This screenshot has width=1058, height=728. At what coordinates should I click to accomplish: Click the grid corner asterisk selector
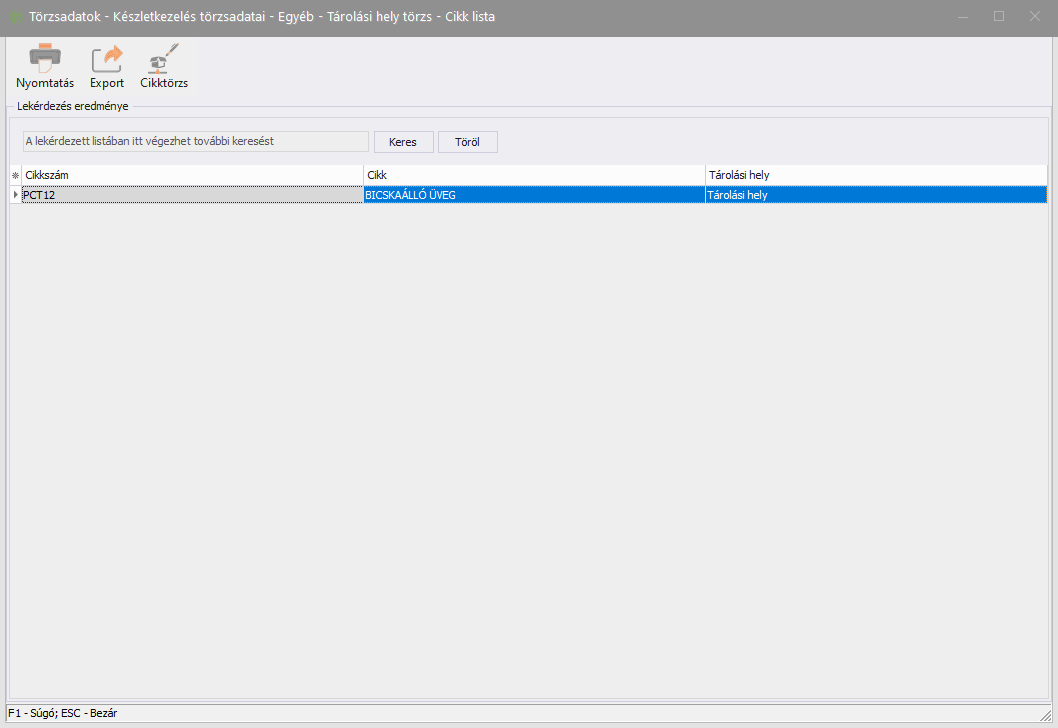pos(15,176)
